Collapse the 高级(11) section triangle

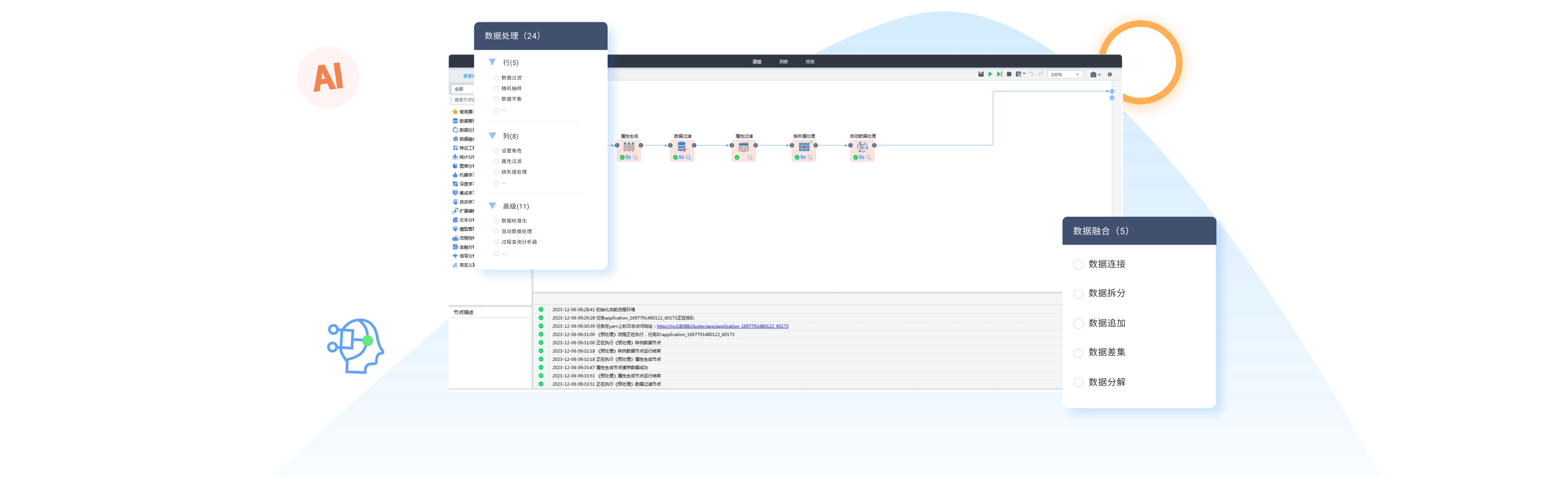coord(492,206)
